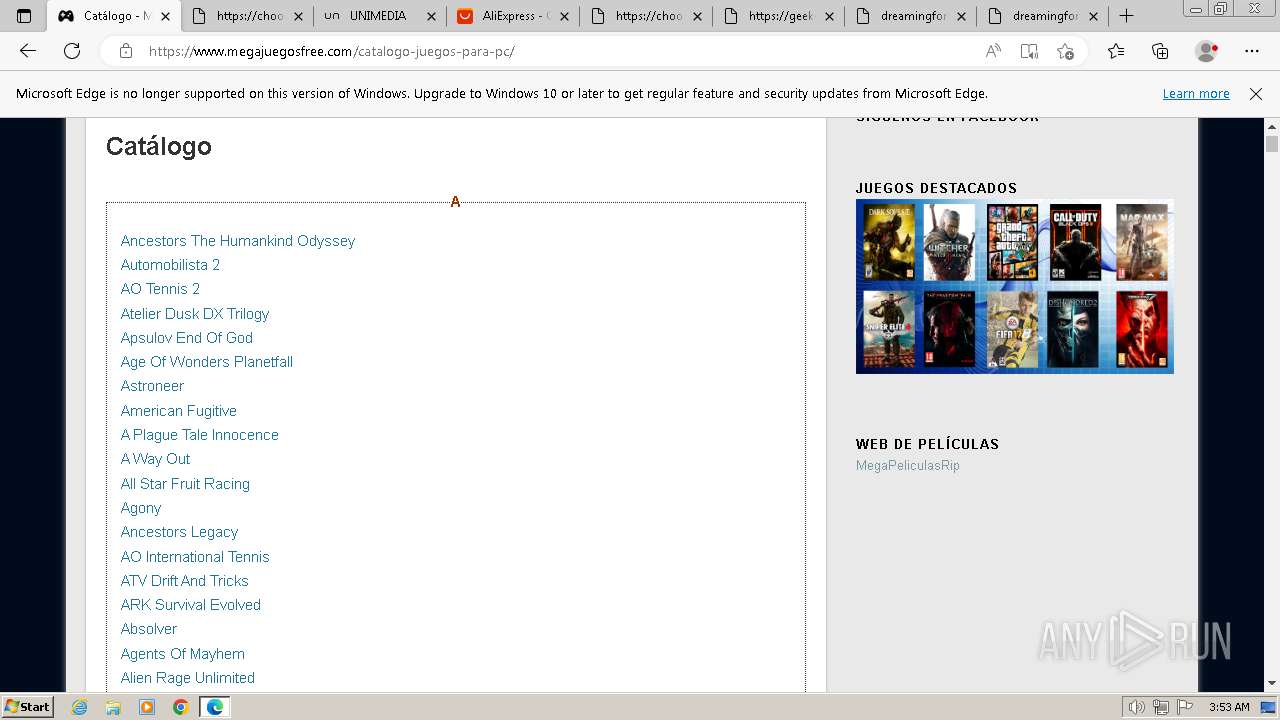Refresh the current page
This screenshot has height=720, width=1280.
tap(72, 51)
